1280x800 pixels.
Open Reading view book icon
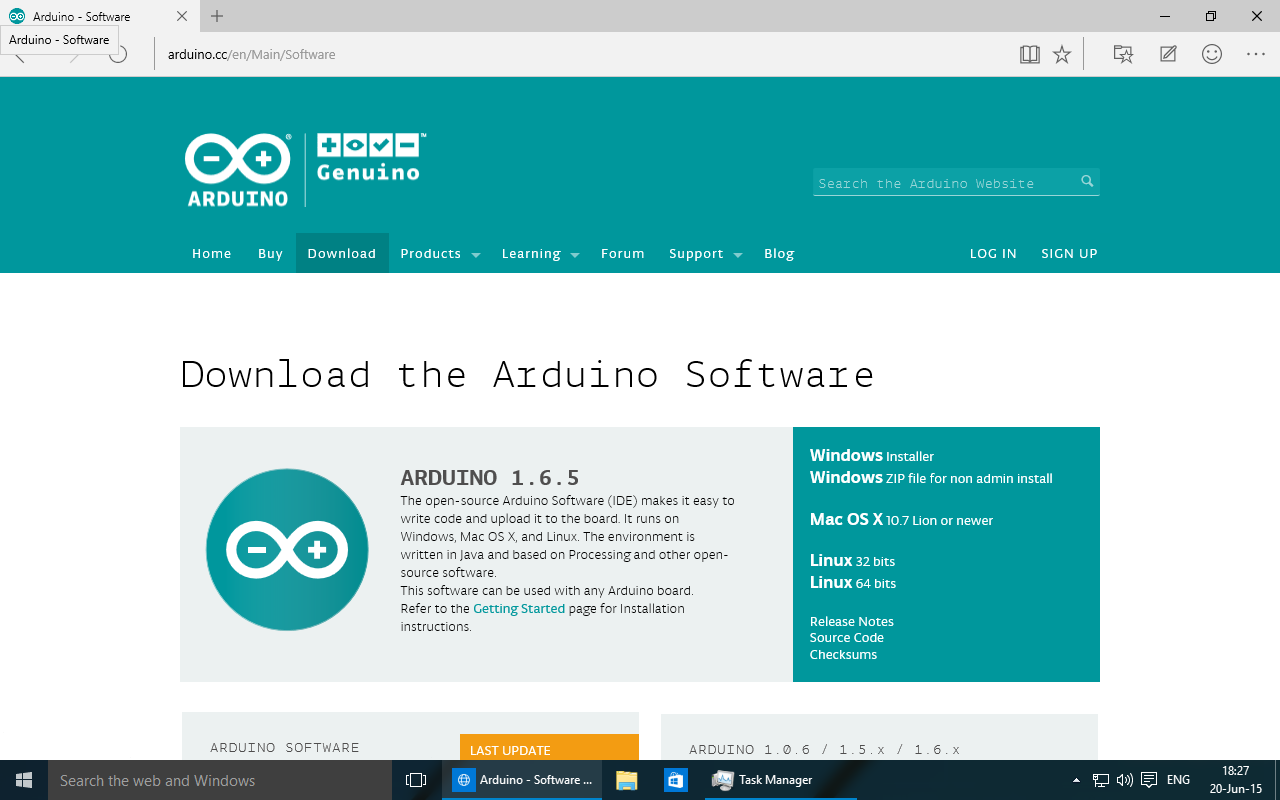point(1030,54)
